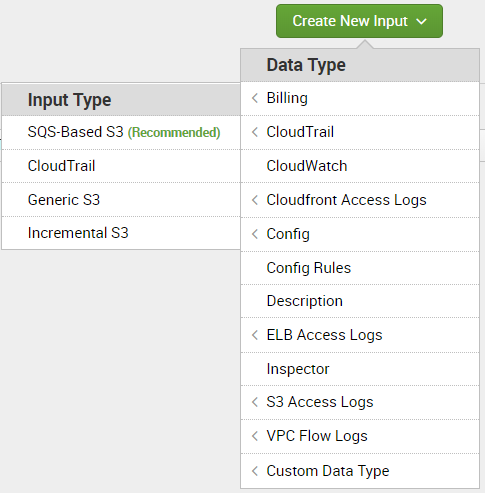Choose Incremental S3 input type
The image size is (485, 493).
[x=121, y=233]
